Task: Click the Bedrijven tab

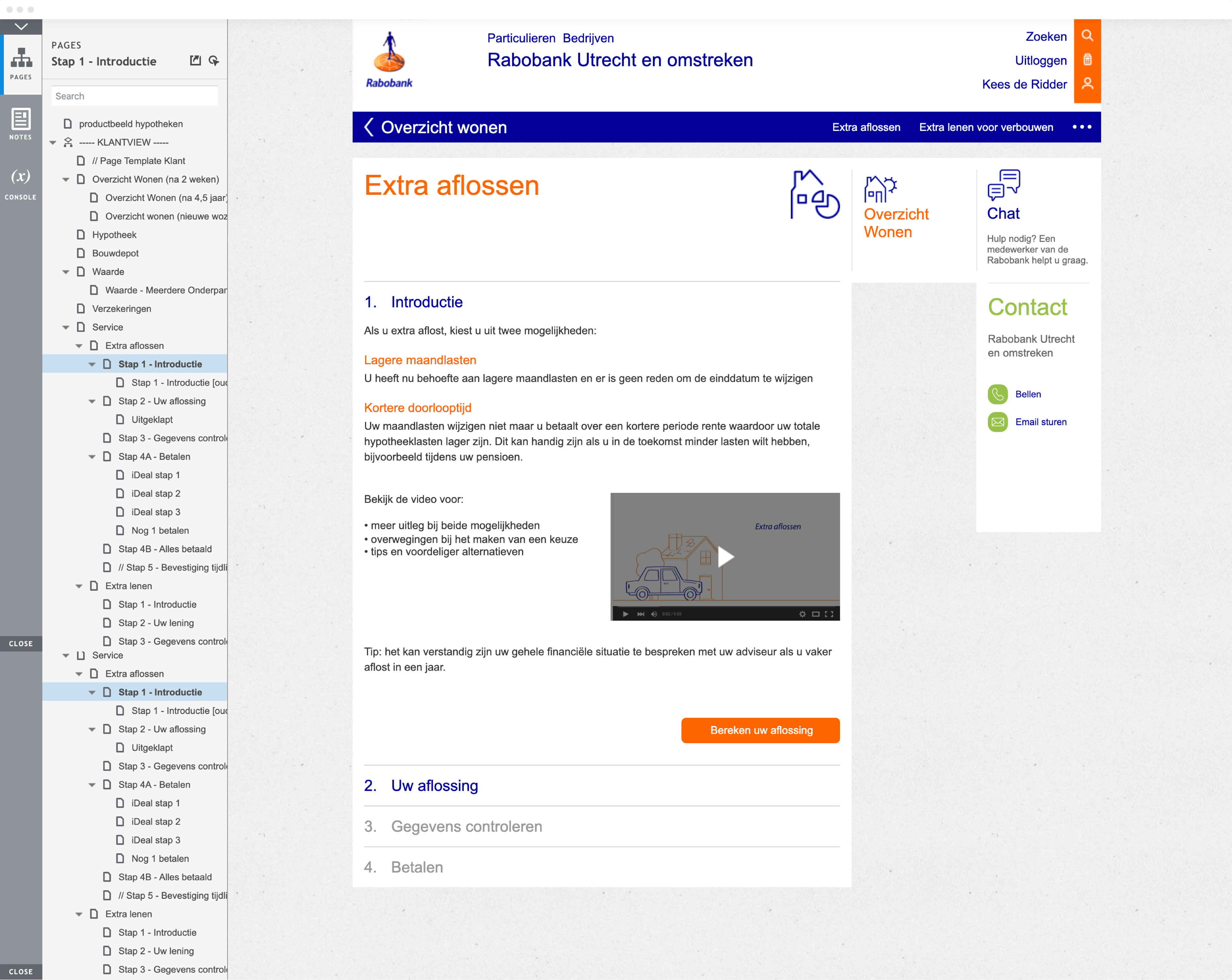Action: [x=588, y=38]
